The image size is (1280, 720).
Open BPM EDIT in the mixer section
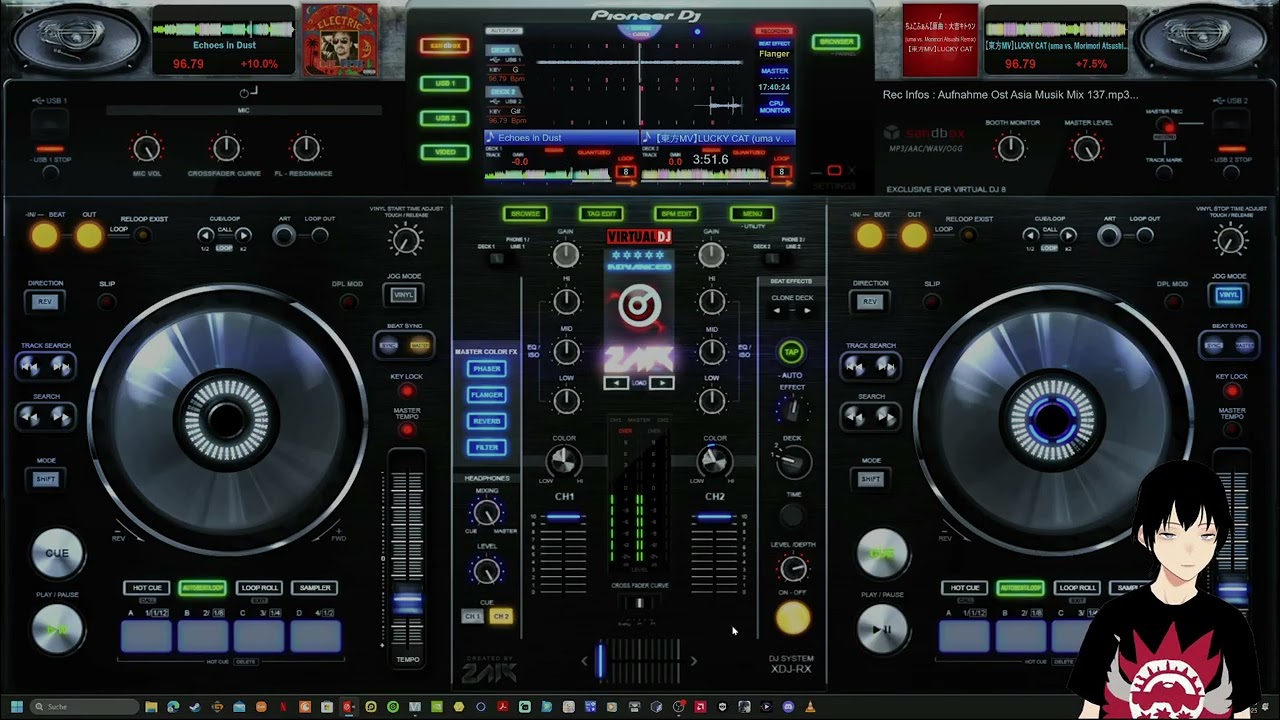676,213
